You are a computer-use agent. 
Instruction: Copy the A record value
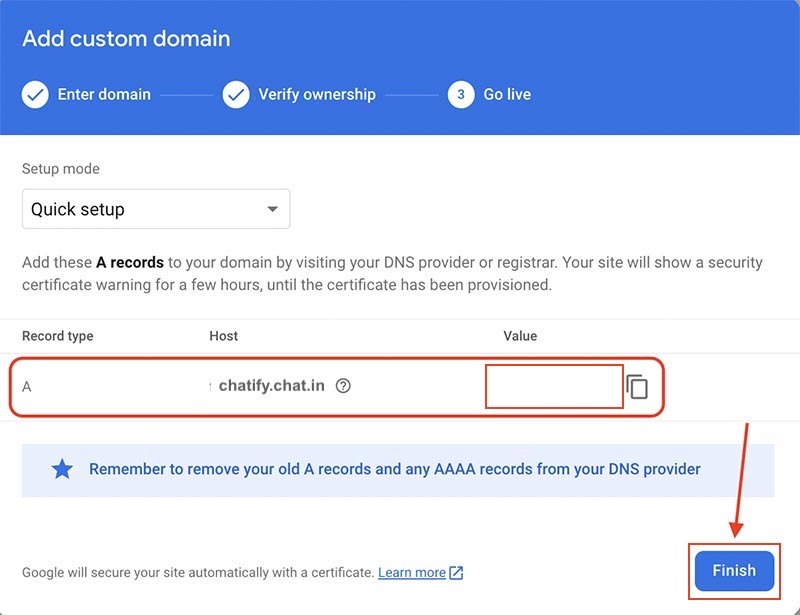coord(637,386)
